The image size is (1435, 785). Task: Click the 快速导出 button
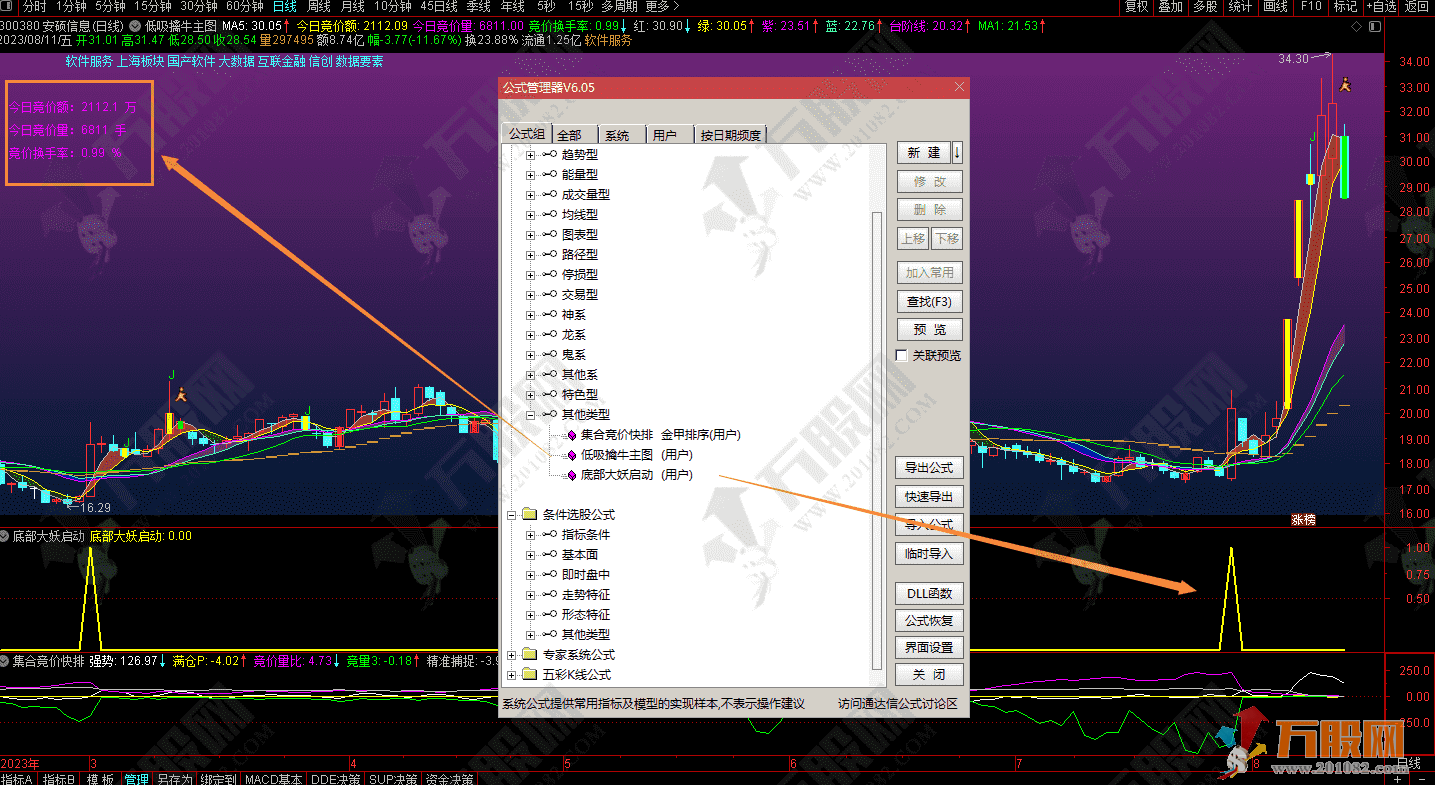[x=930, y=496]
